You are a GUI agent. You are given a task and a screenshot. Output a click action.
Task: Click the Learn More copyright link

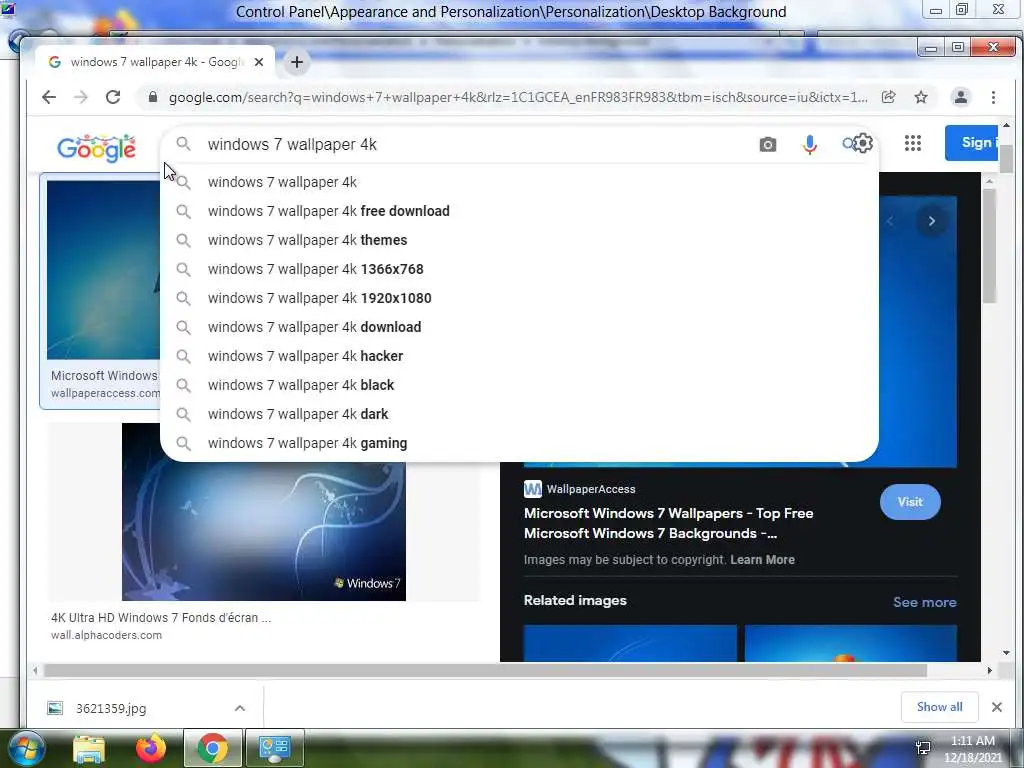click(x=762, y=560)
